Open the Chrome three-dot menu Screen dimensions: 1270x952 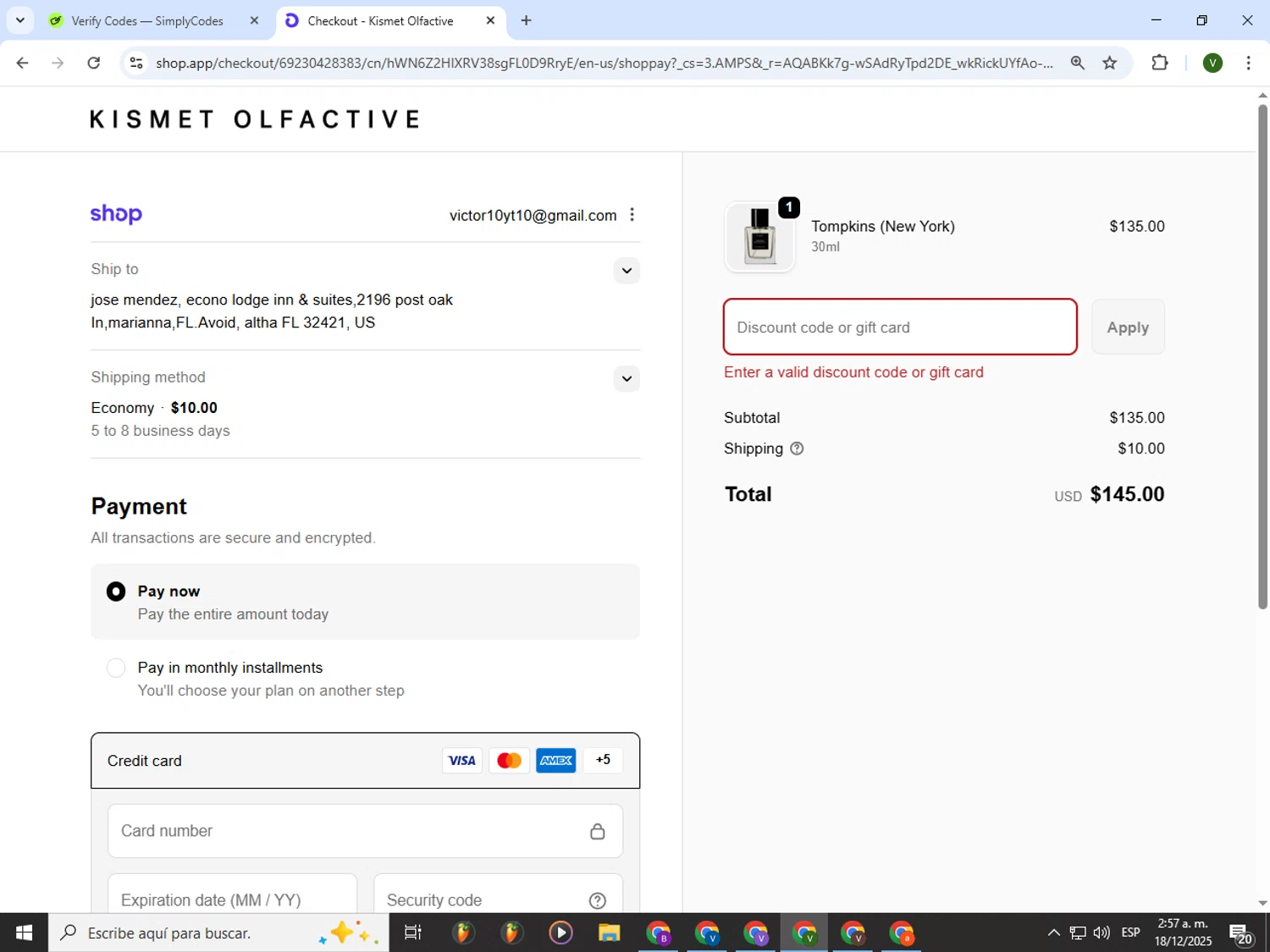1248,63
